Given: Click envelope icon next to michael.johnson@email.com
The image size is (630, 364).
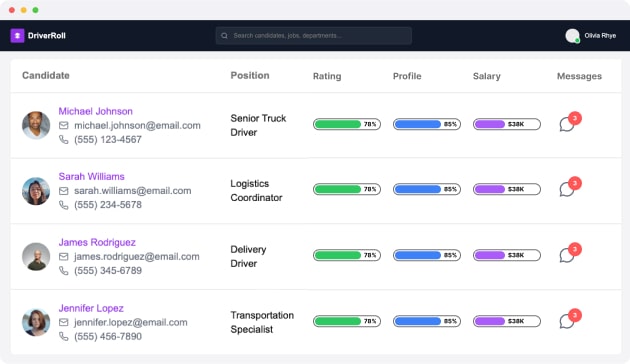Looking at the screenshot, I should coord(63,125).
